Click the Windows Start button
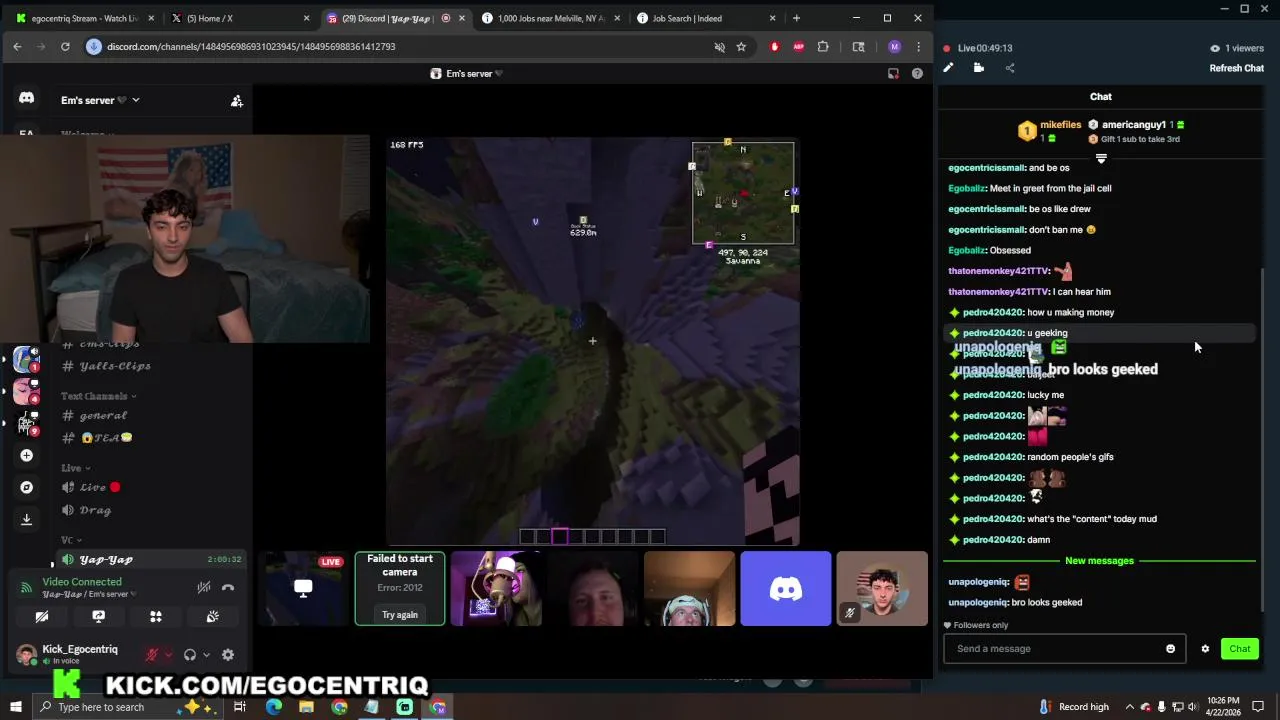The image size is (1280, 720). [x=15, y=707]
